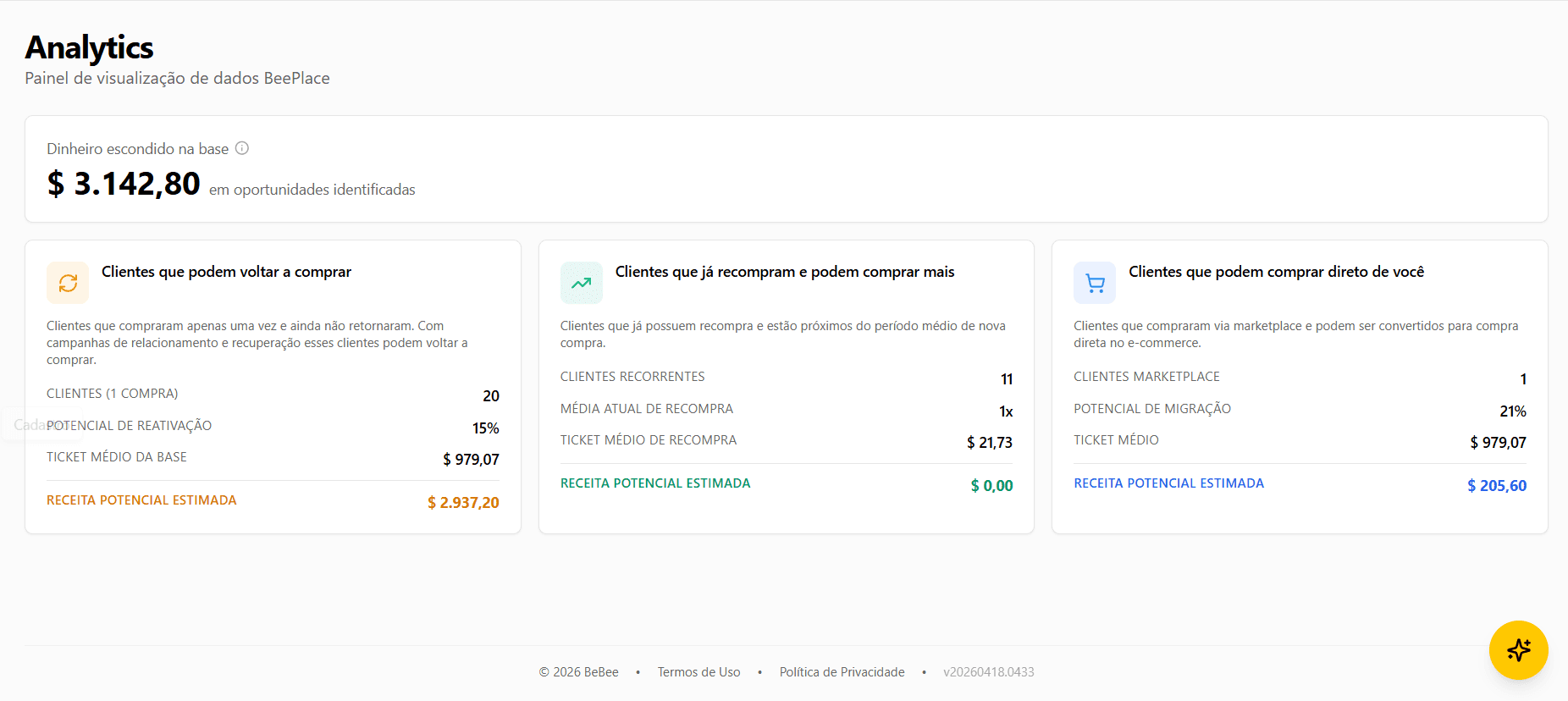The width and height of the screenshot is (1568, 701).
Task: Click the 1x recompra average value
Action: [1006, 411]
